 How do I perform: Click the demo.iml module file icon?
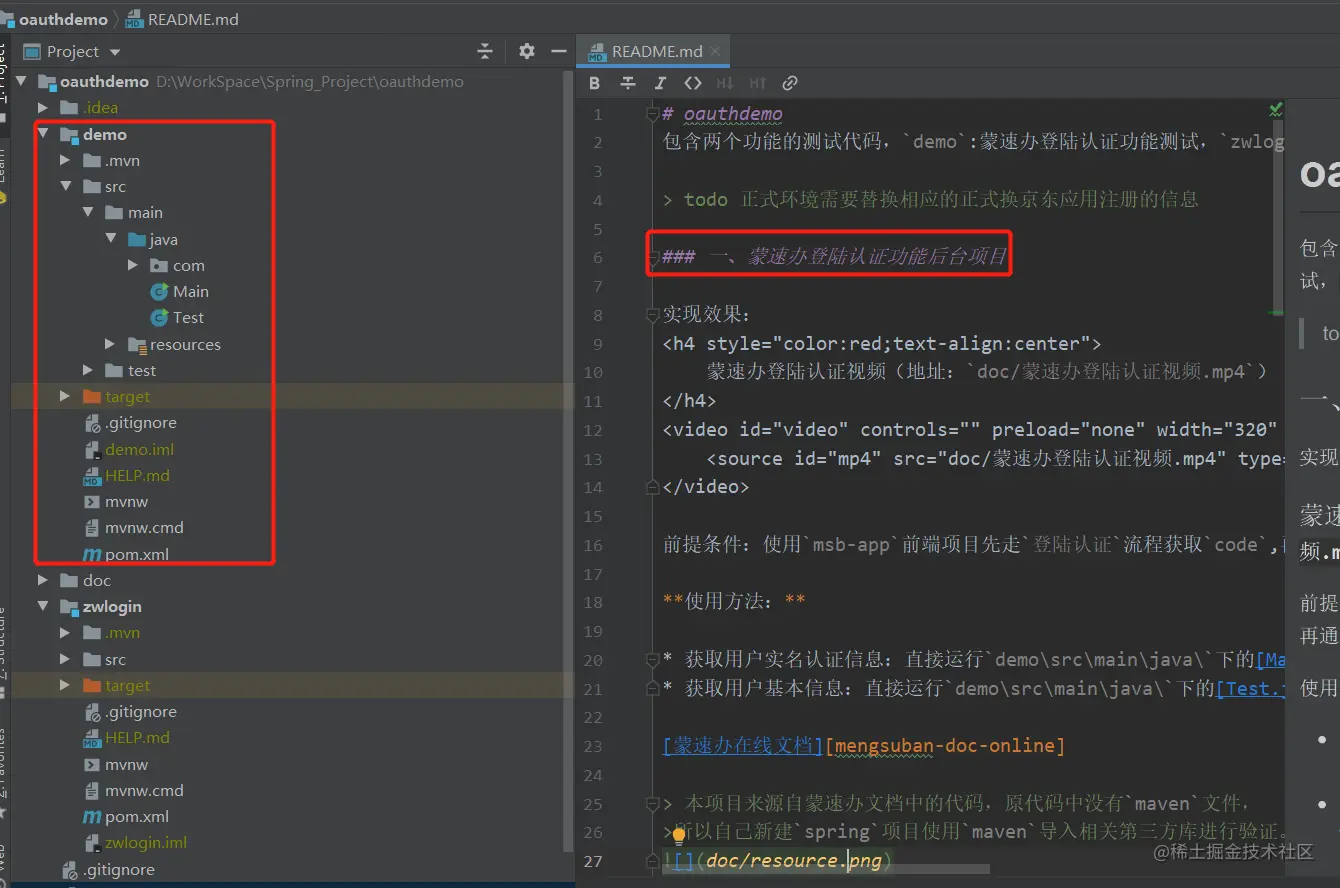[x=92, y=450]
